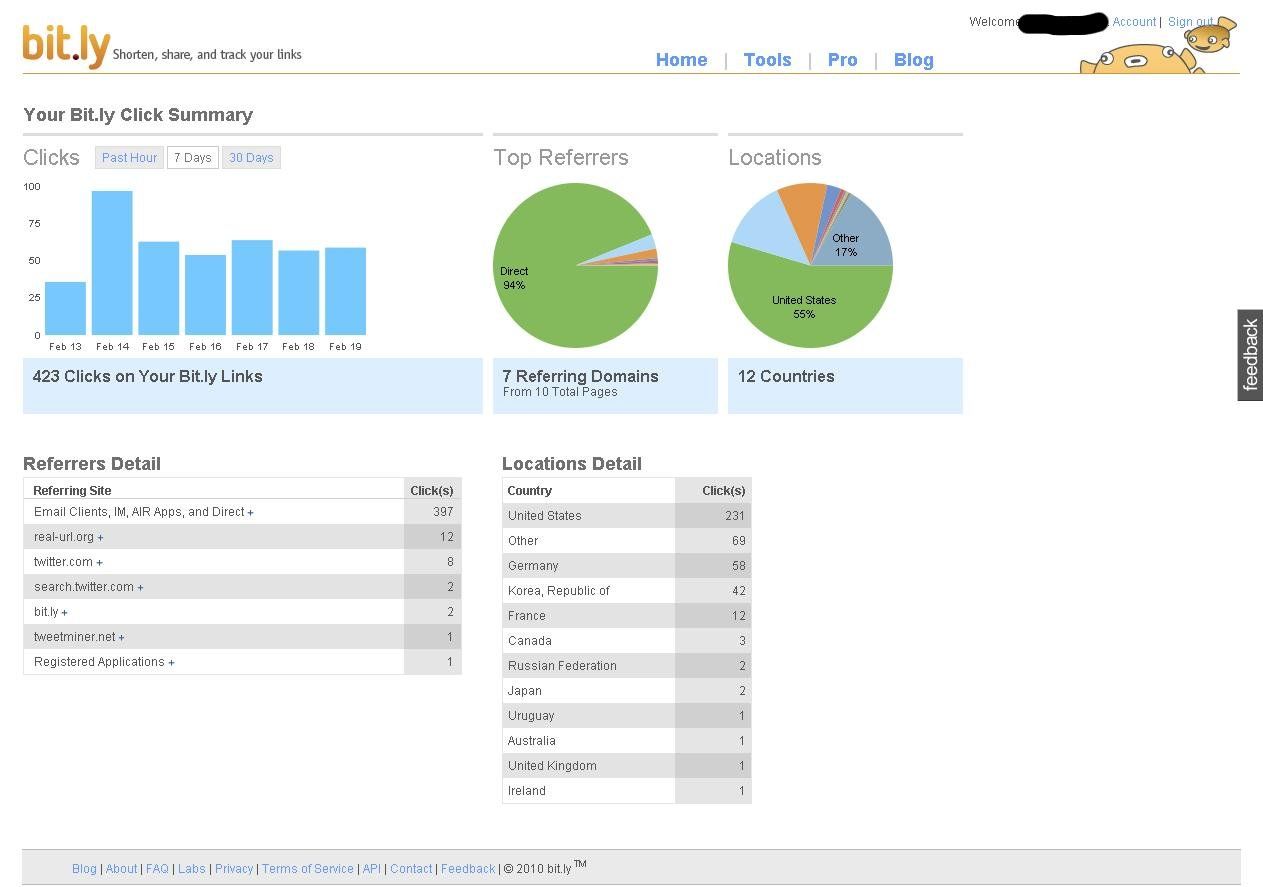
Task: Open the feedback side tab
Action: (x=1250, y=355)
